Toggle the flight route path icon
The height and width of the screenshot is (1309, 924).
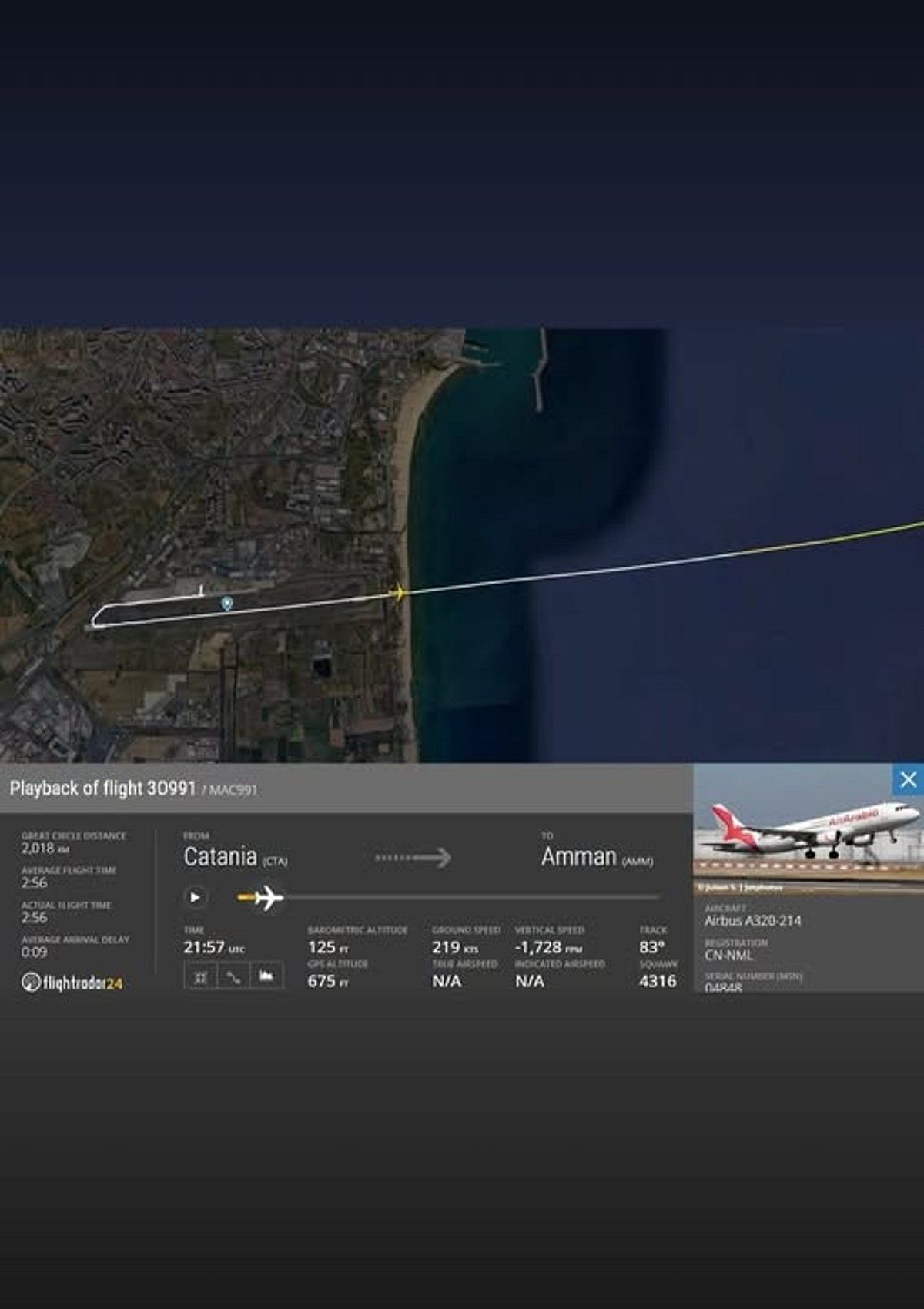[x=233, y=976]
